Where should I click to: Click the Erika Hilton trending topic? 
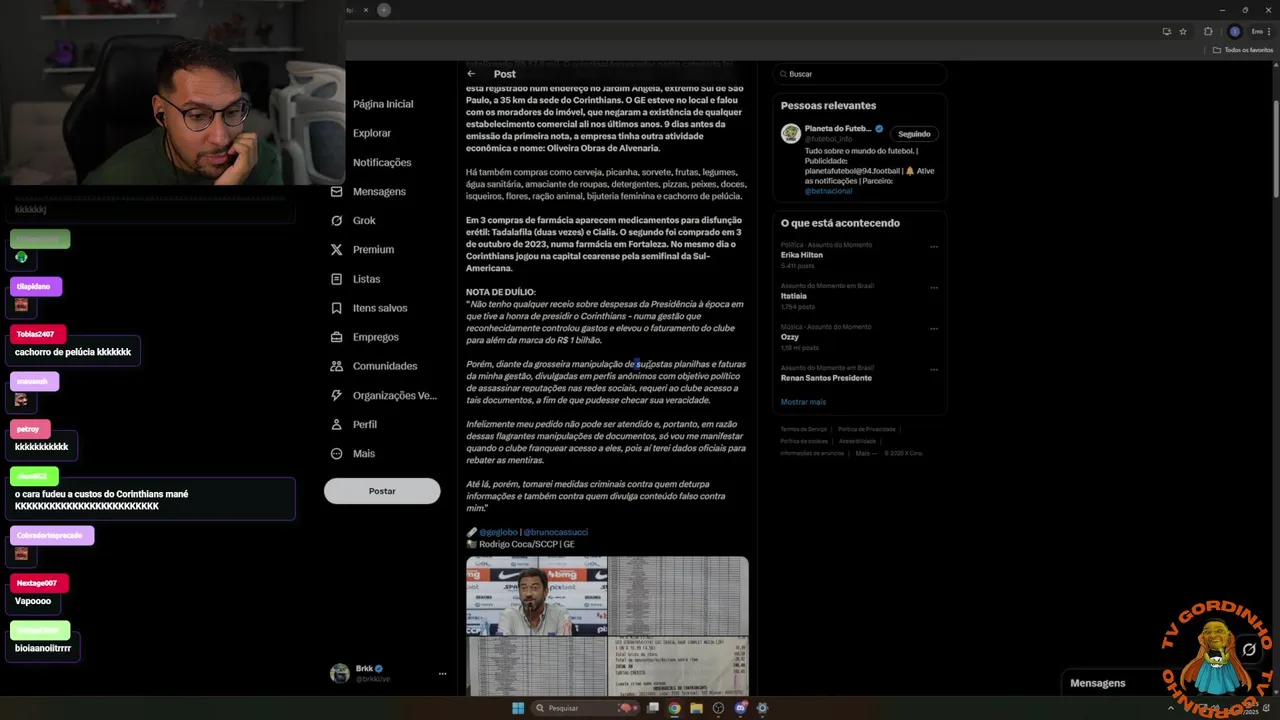(x=802, y=255)
